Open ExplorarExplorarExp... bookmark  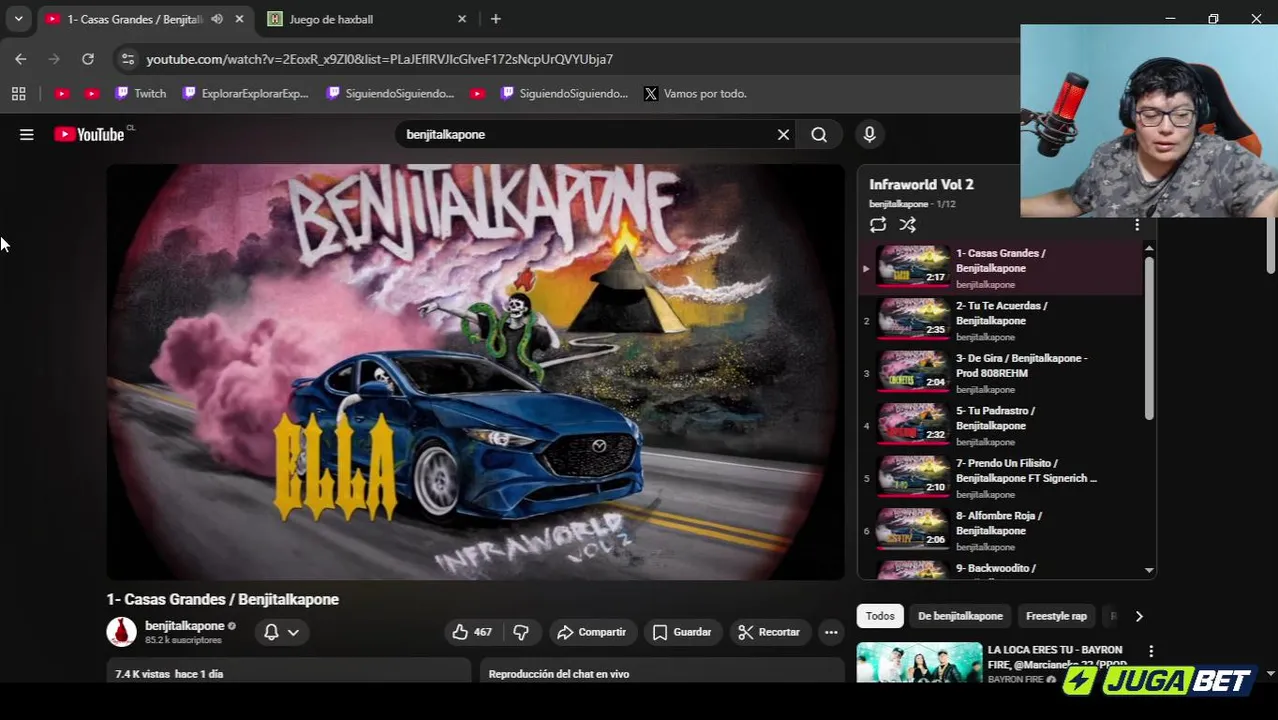[x=245, y=93]
